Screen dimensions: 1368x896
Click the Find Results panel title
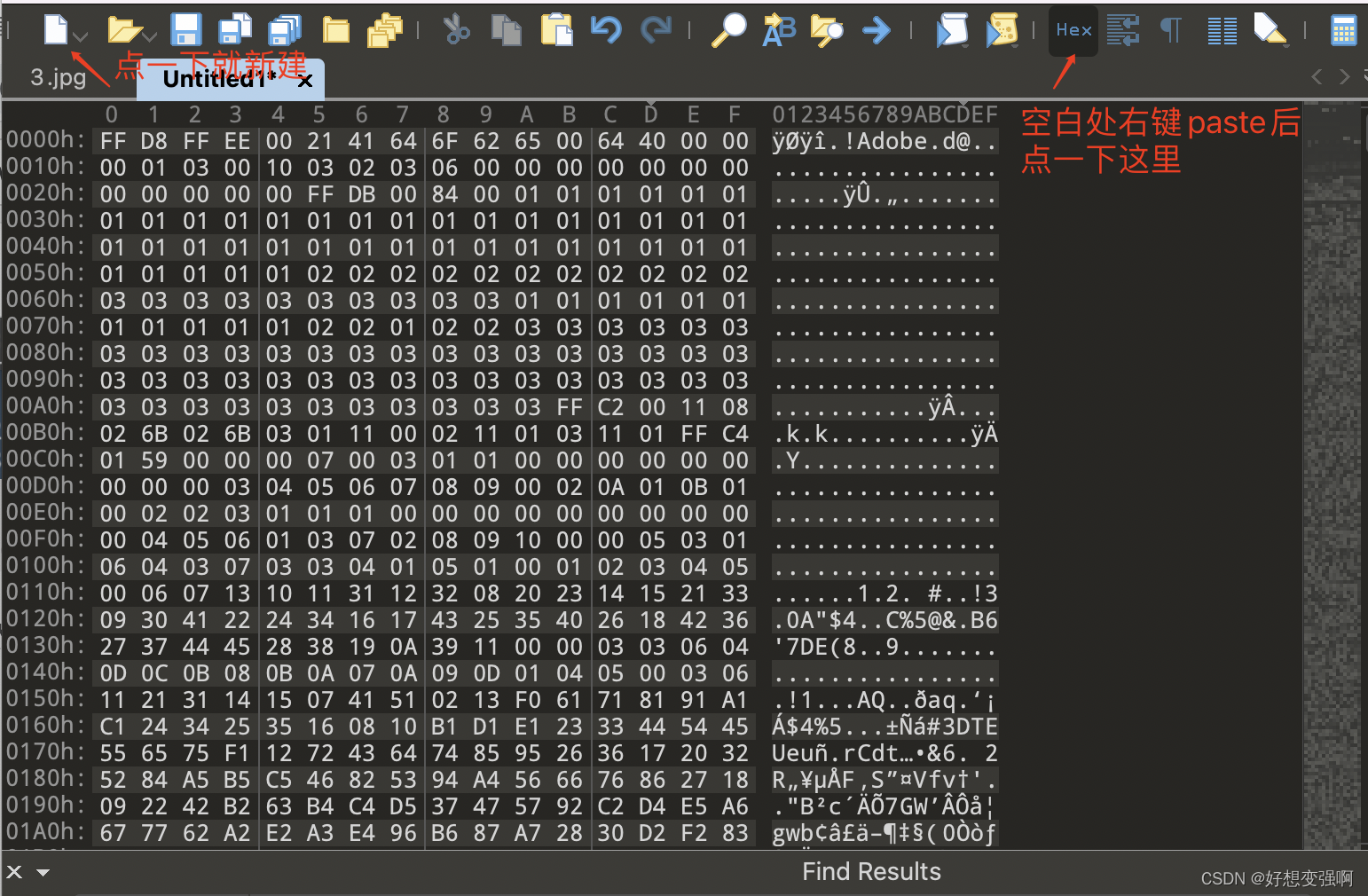tap(871, 871)
